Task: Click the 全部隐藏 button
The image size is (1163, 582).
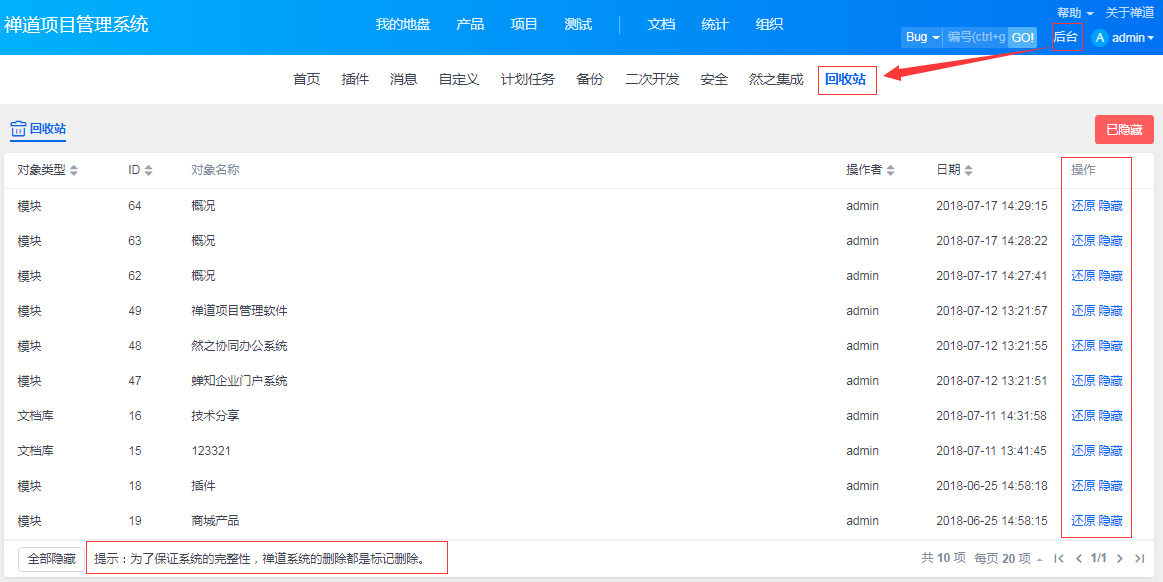Action: 51,559
